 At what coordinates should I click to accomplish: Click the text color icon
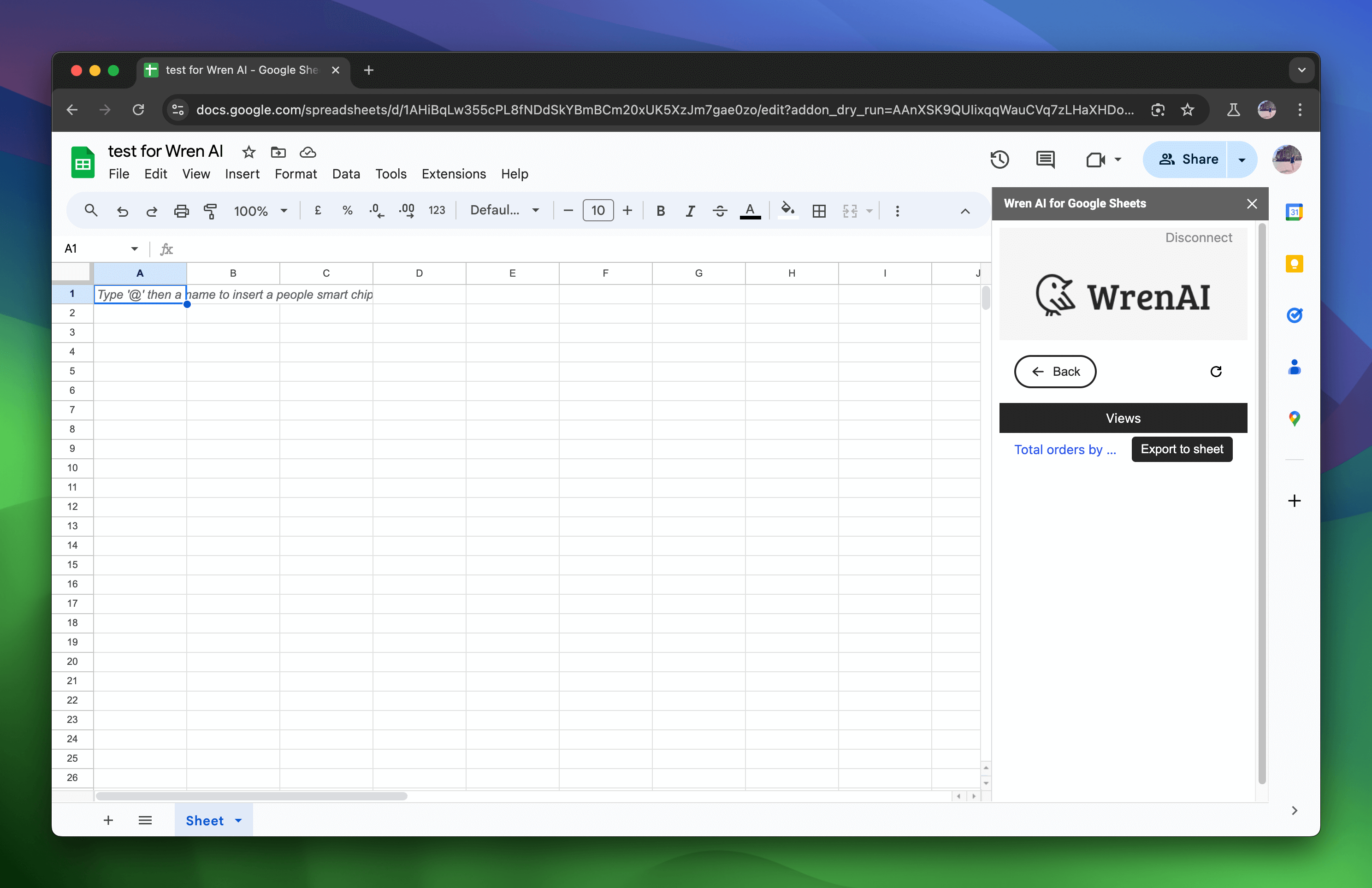pos(750,210)
